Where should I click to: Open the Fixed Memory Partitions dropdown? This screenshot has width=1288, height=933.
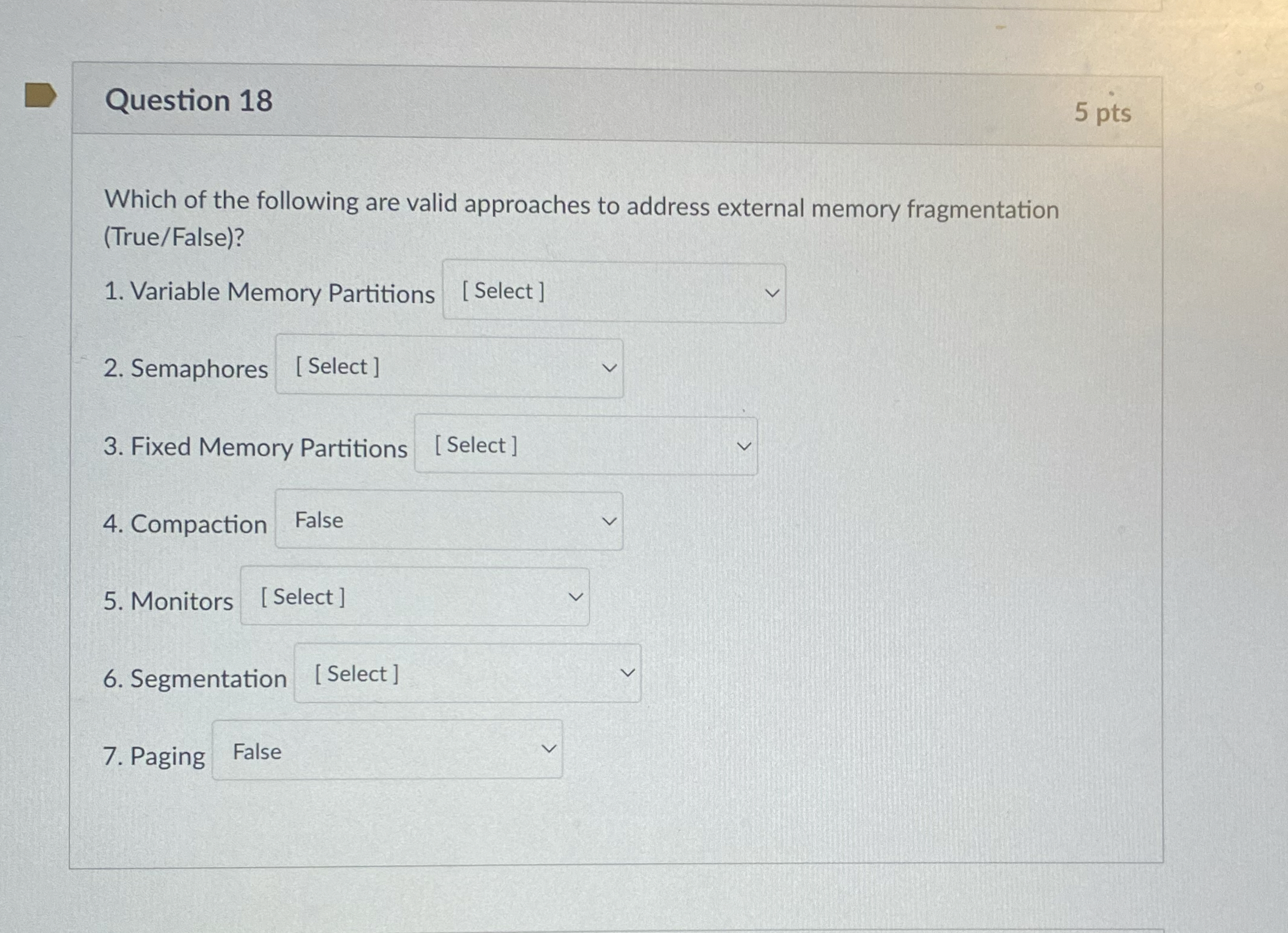pos(585,446)
